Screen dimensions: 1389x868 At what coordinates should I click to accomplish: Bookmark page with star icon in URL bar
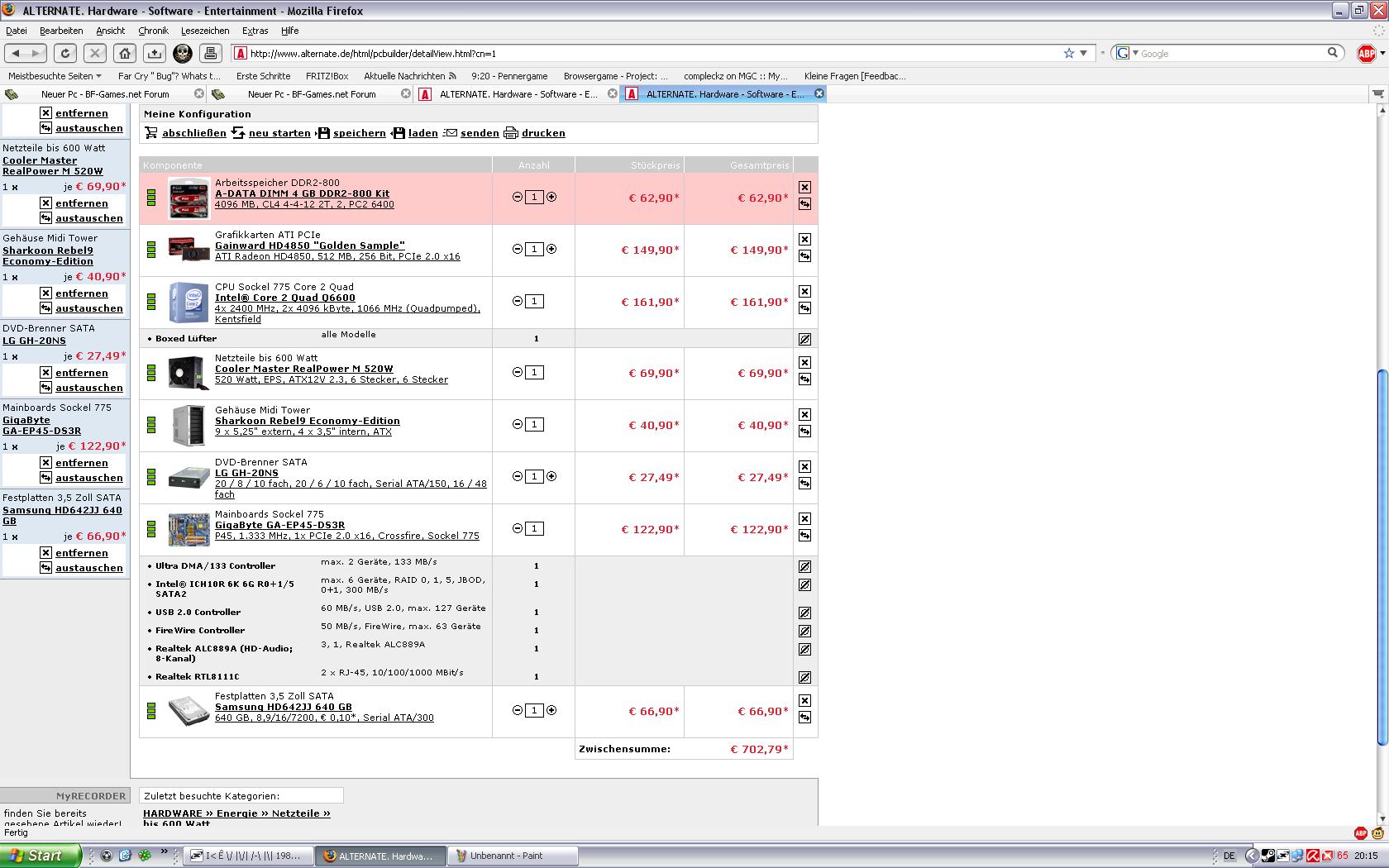1069,53
